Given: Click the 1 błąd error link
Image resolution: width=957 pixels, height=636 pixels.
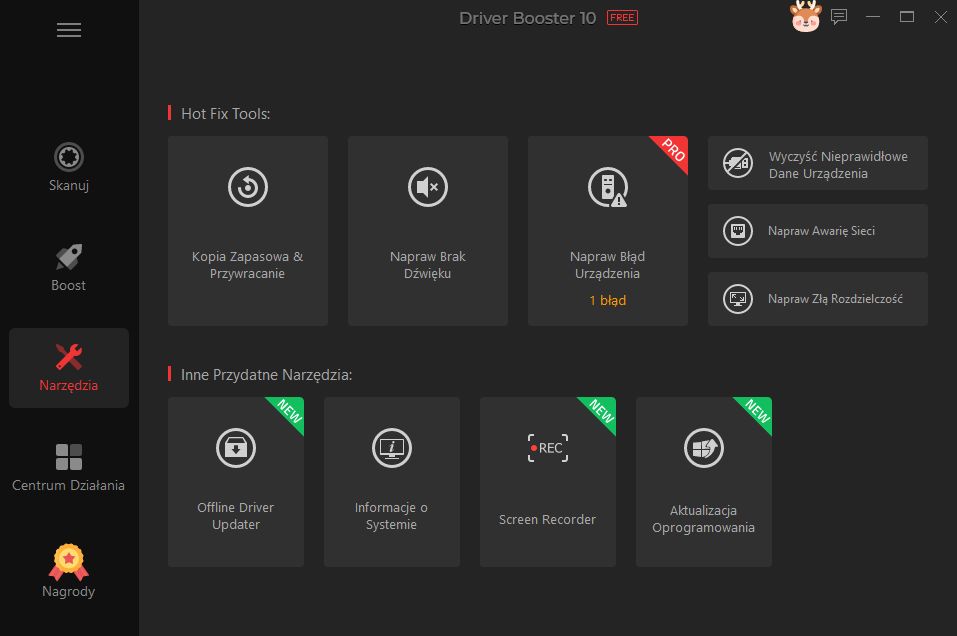Looking at the screenshot, I should [607, 298].
